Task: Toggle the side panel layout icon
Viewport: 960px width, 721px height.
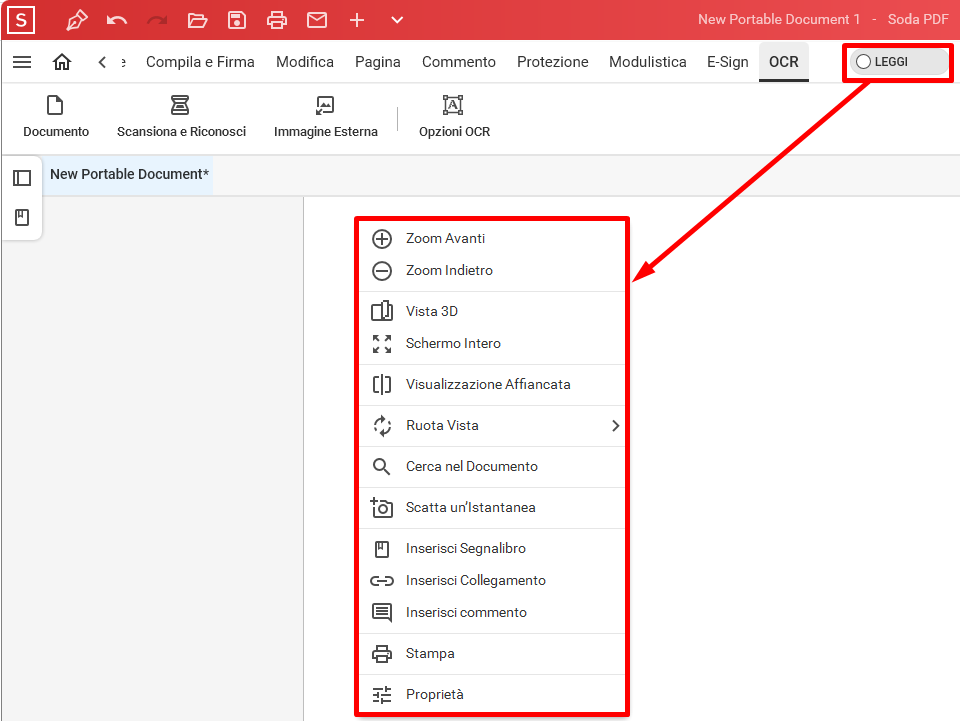Action: click(x=22, y=178)
